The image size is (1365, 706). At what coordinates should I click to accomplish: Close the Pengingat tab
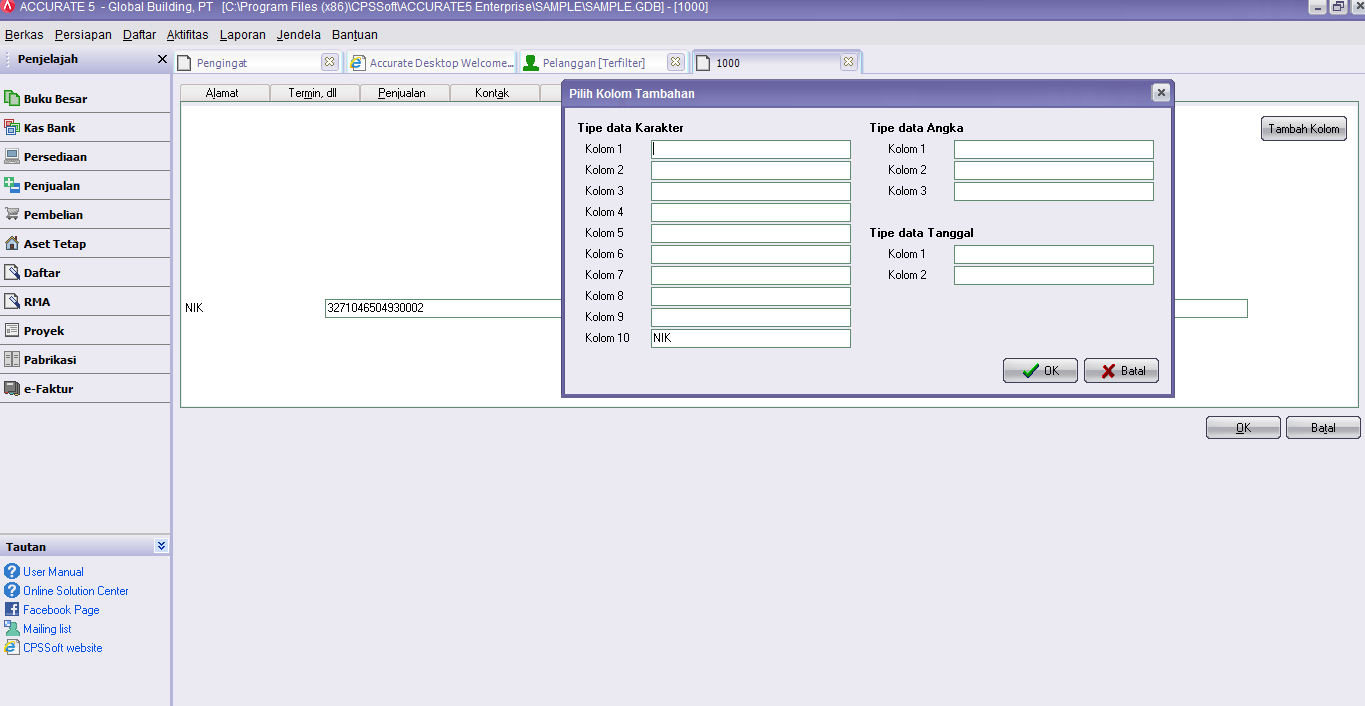click(329, 62)
